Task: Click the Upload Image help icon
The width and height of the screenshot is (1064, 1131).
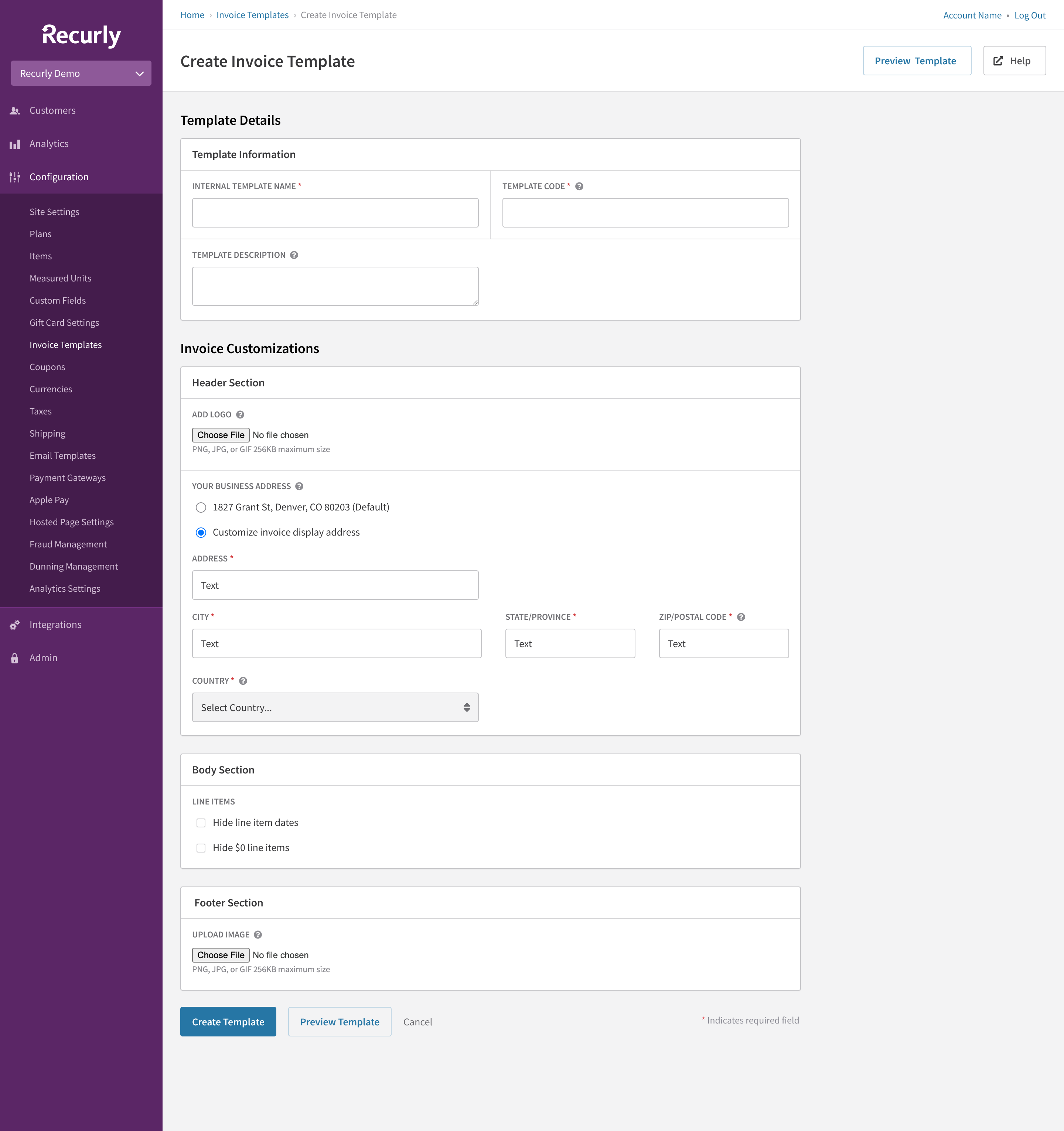Action: click(257, 934)
